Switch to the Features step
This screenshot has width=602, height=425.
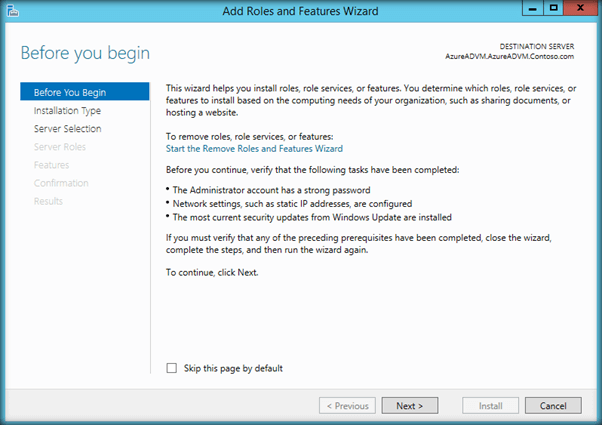pyautogui.click(x=51, y=165)
